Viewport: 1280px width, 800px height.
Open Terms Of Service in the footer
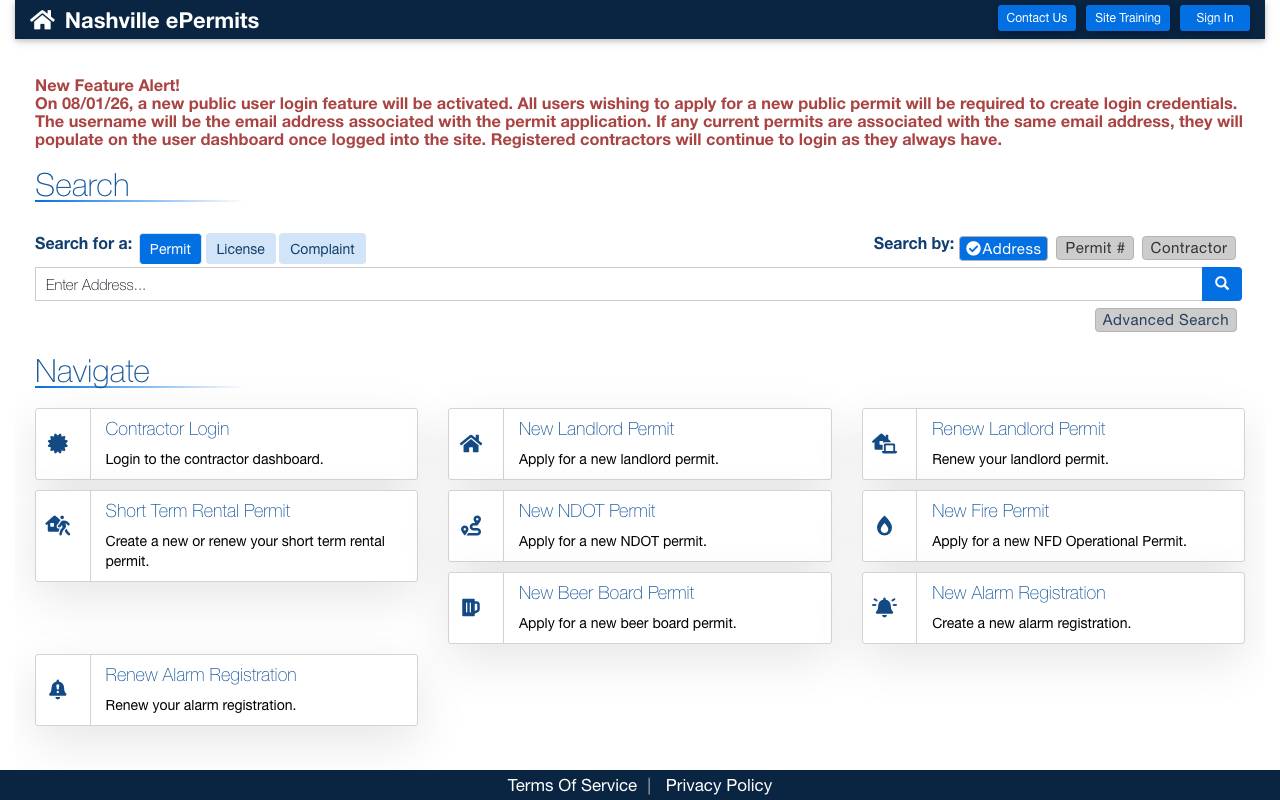[x=572, y=785]
